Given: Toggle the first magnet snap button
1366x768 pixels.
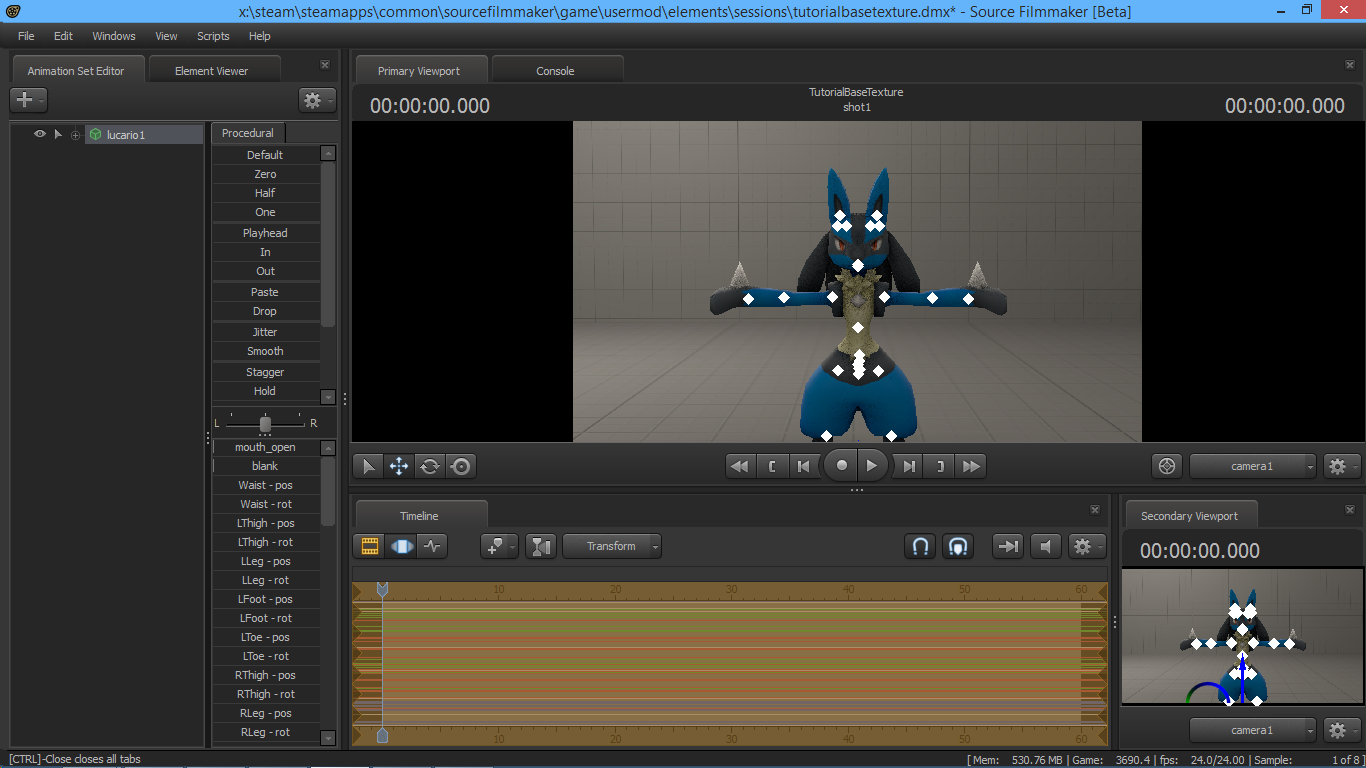Looking at the screenshot, I should click(x=921, y=546).
